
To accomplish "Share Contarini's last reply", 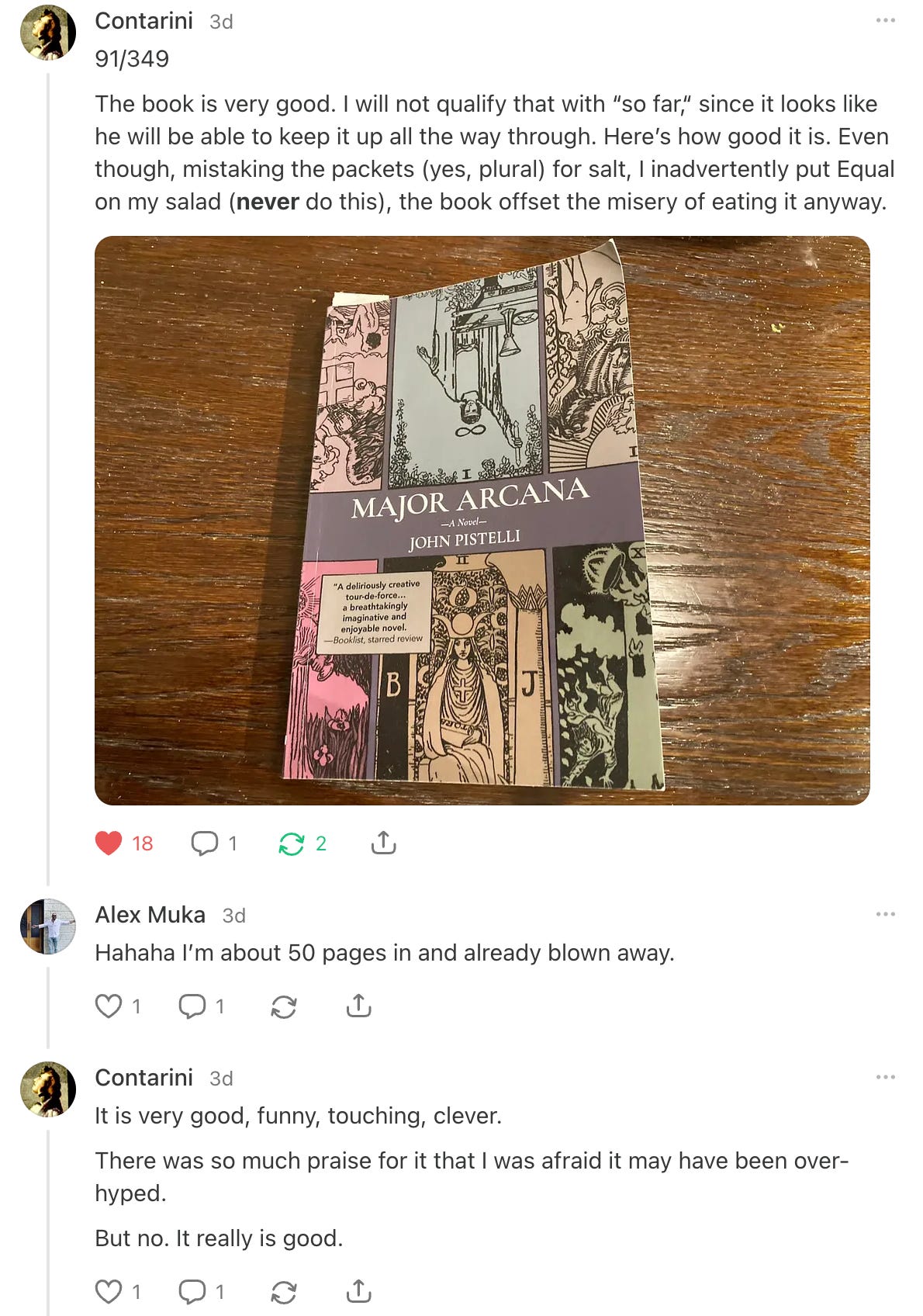I will [358, 1291].
